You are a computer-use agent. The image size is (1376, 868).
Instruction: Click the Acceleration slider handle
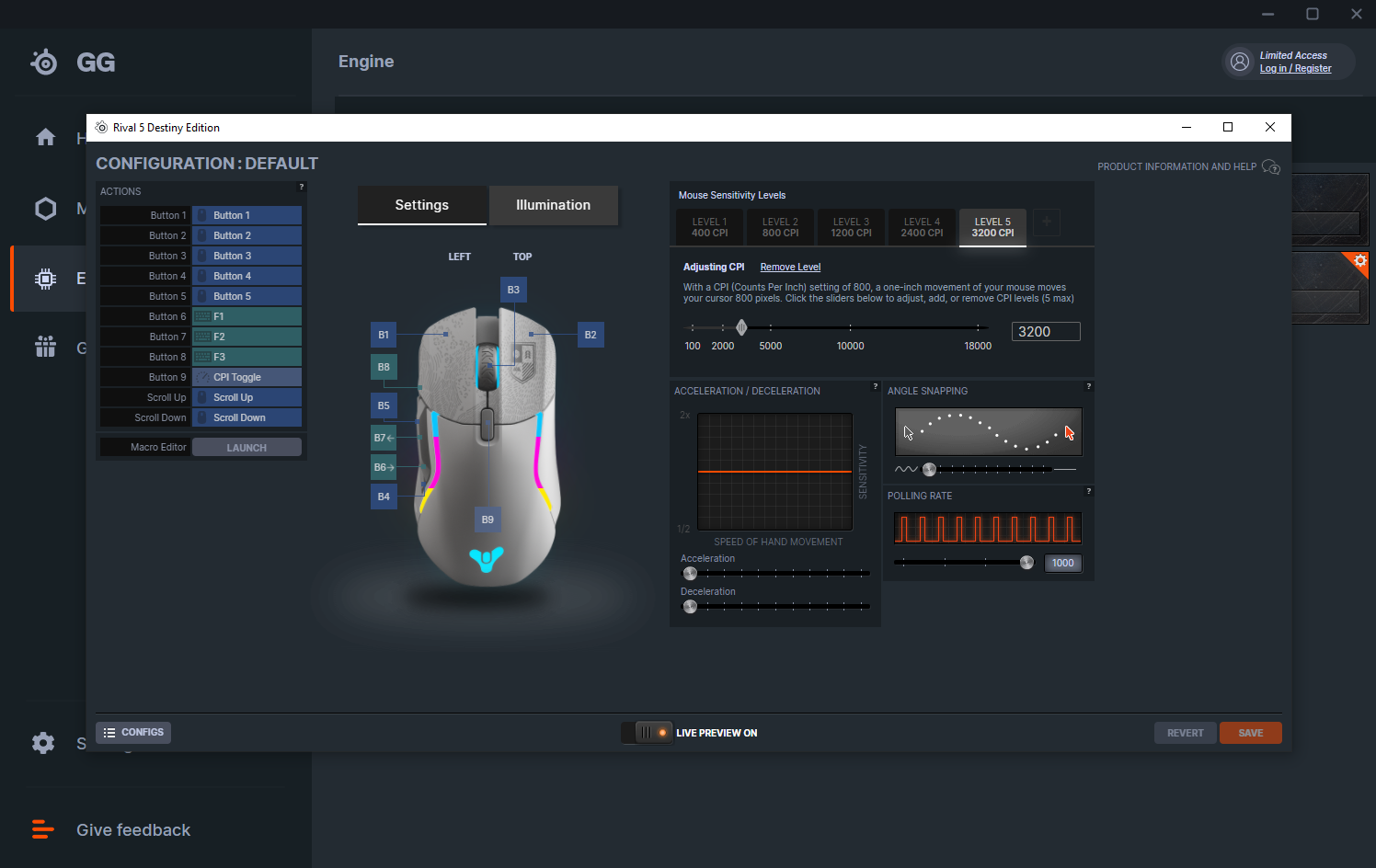click(690, 573)
